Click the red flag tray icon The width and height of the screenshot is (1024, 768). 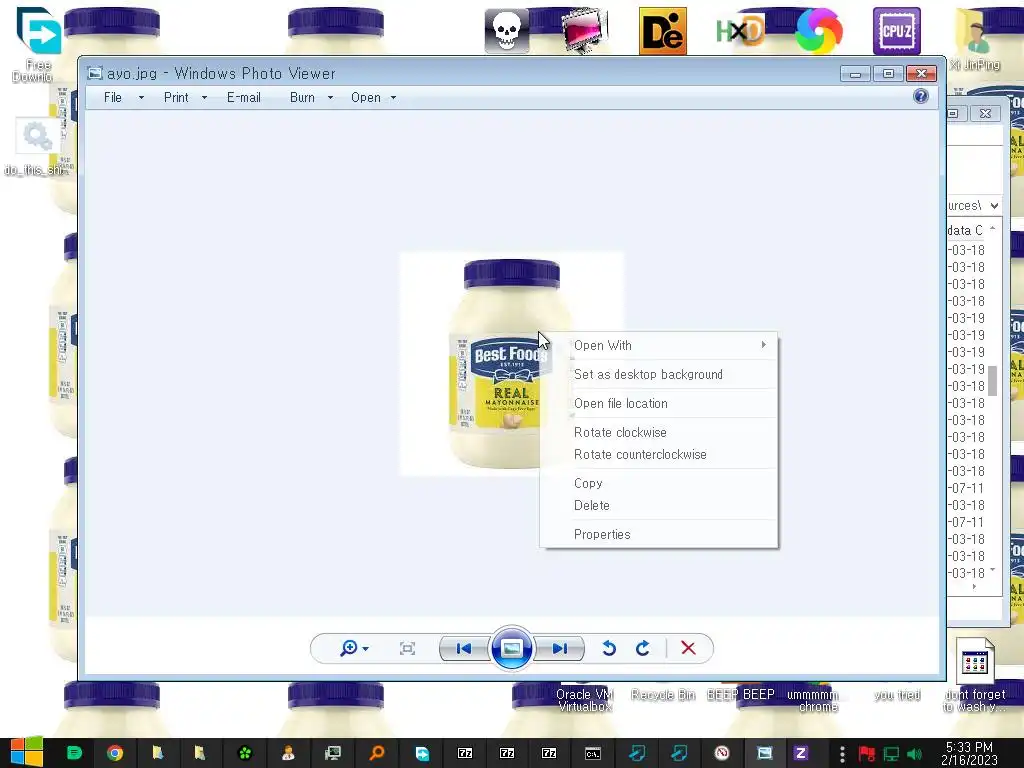(x=867, y=754)
